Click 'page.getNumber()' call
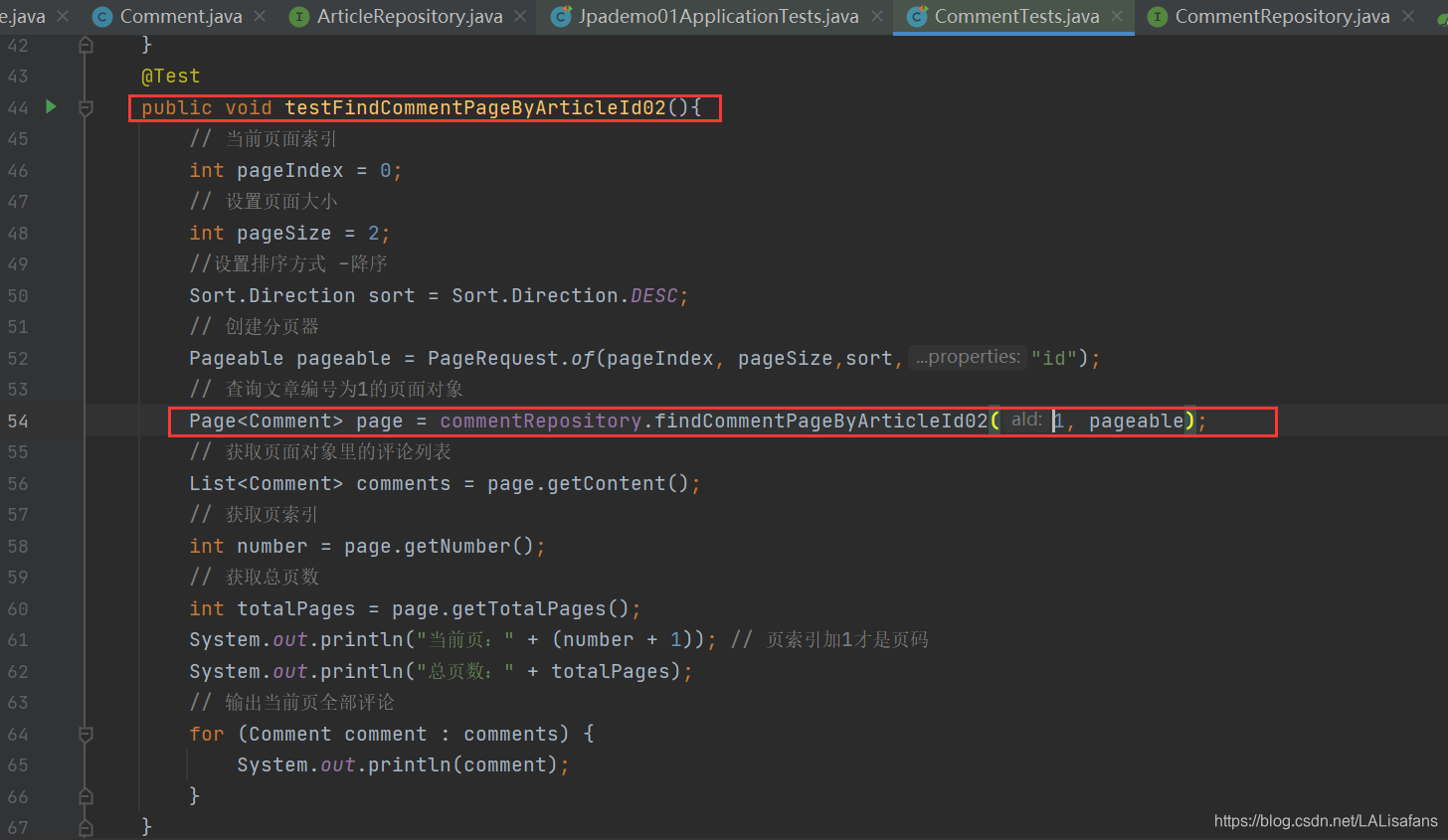 [439, 546]
